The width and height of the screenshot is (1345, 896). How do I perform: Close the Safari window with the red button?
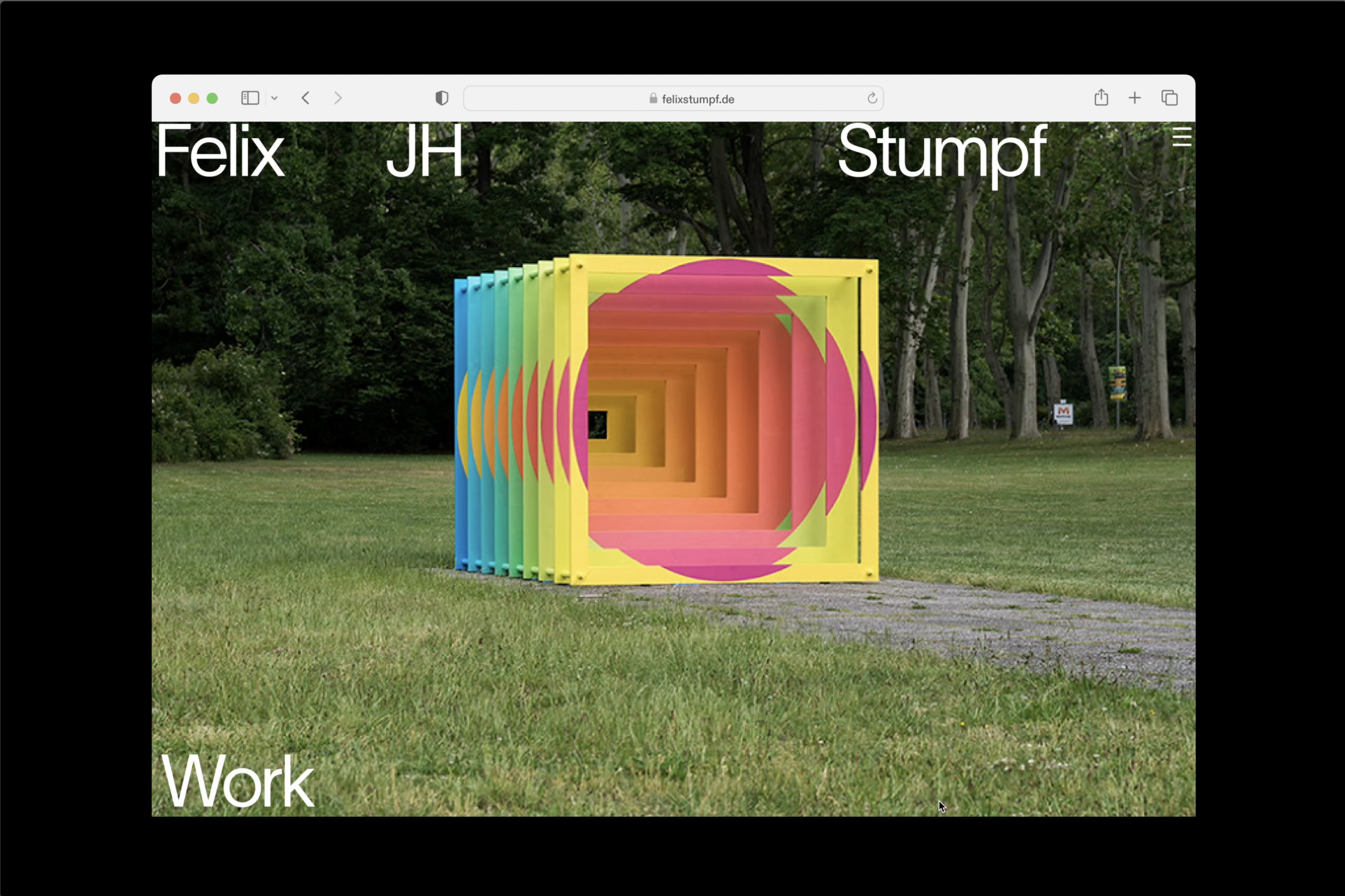tap(175, 98)
